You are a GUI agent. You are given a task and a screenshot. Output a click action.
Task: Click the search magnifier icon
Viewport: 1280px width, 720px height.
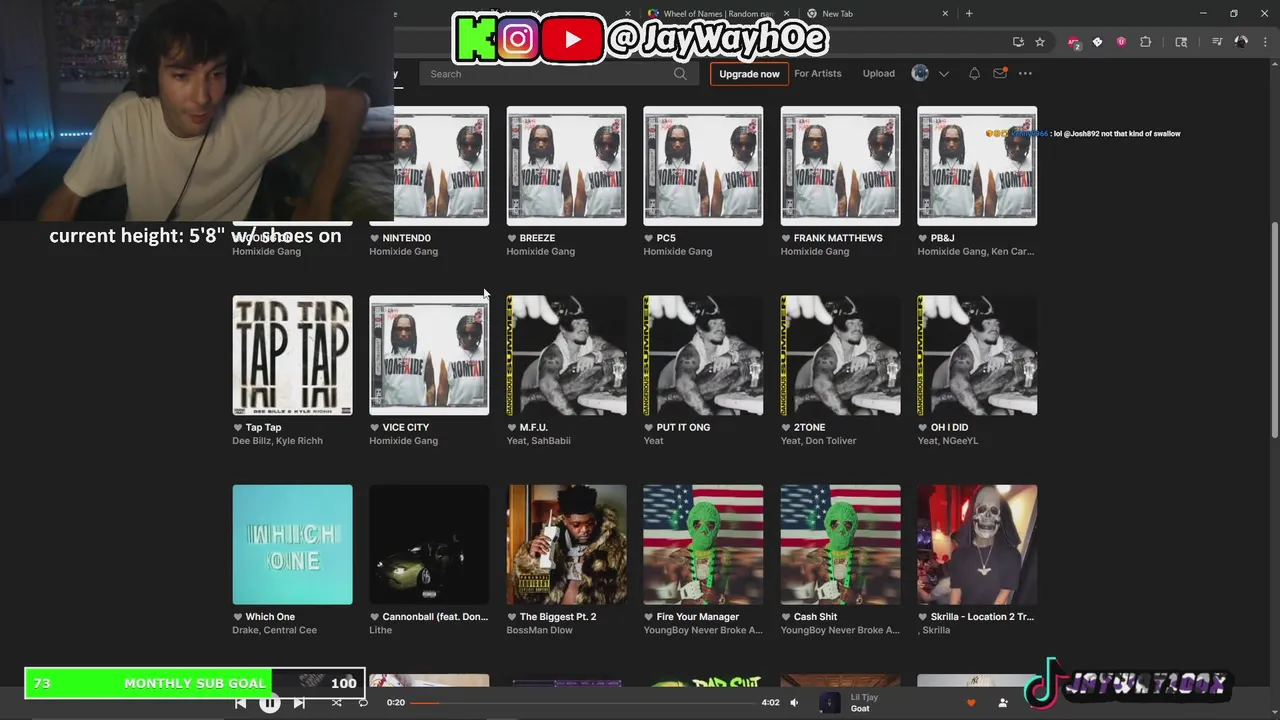[x=680, y=73]
